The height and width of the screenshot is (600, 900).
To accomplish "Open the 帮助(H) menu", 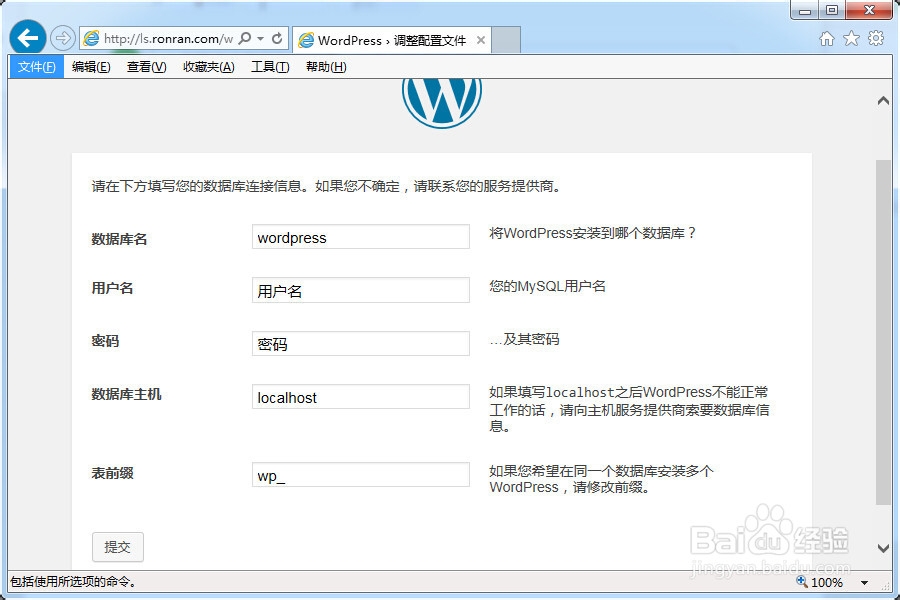I will [326, 67].
